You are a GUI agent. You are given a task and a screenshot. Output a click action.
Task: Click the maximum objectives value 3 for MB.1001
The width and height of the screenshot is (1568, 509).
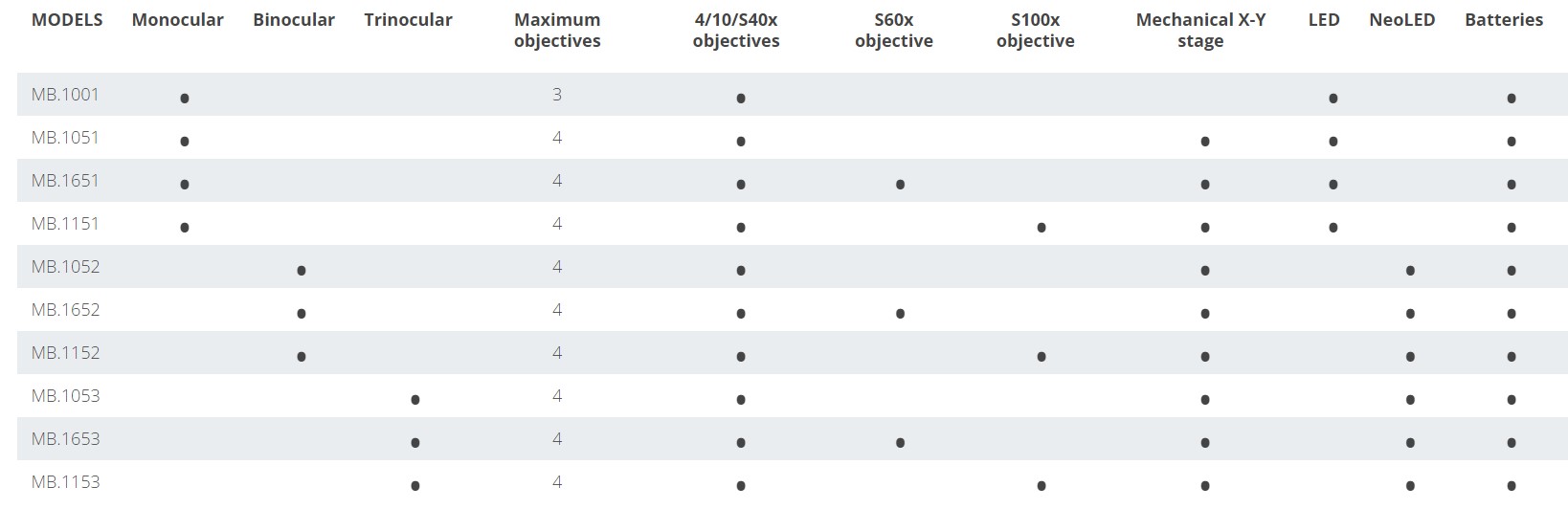tap(557, 94)
